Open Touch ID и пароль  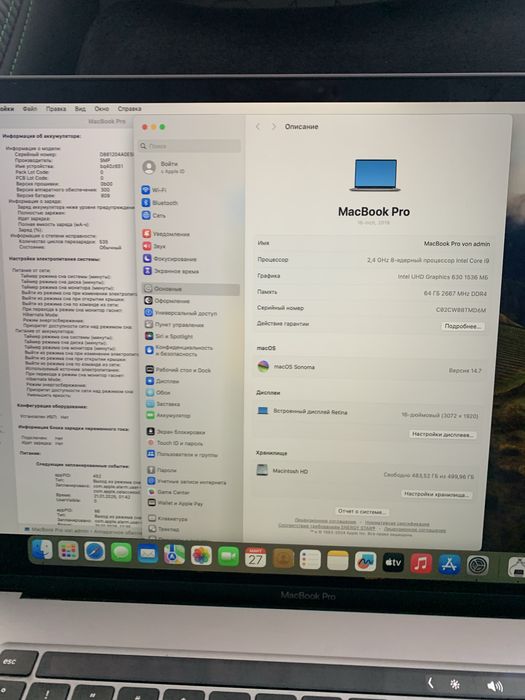tap(175, 443)
